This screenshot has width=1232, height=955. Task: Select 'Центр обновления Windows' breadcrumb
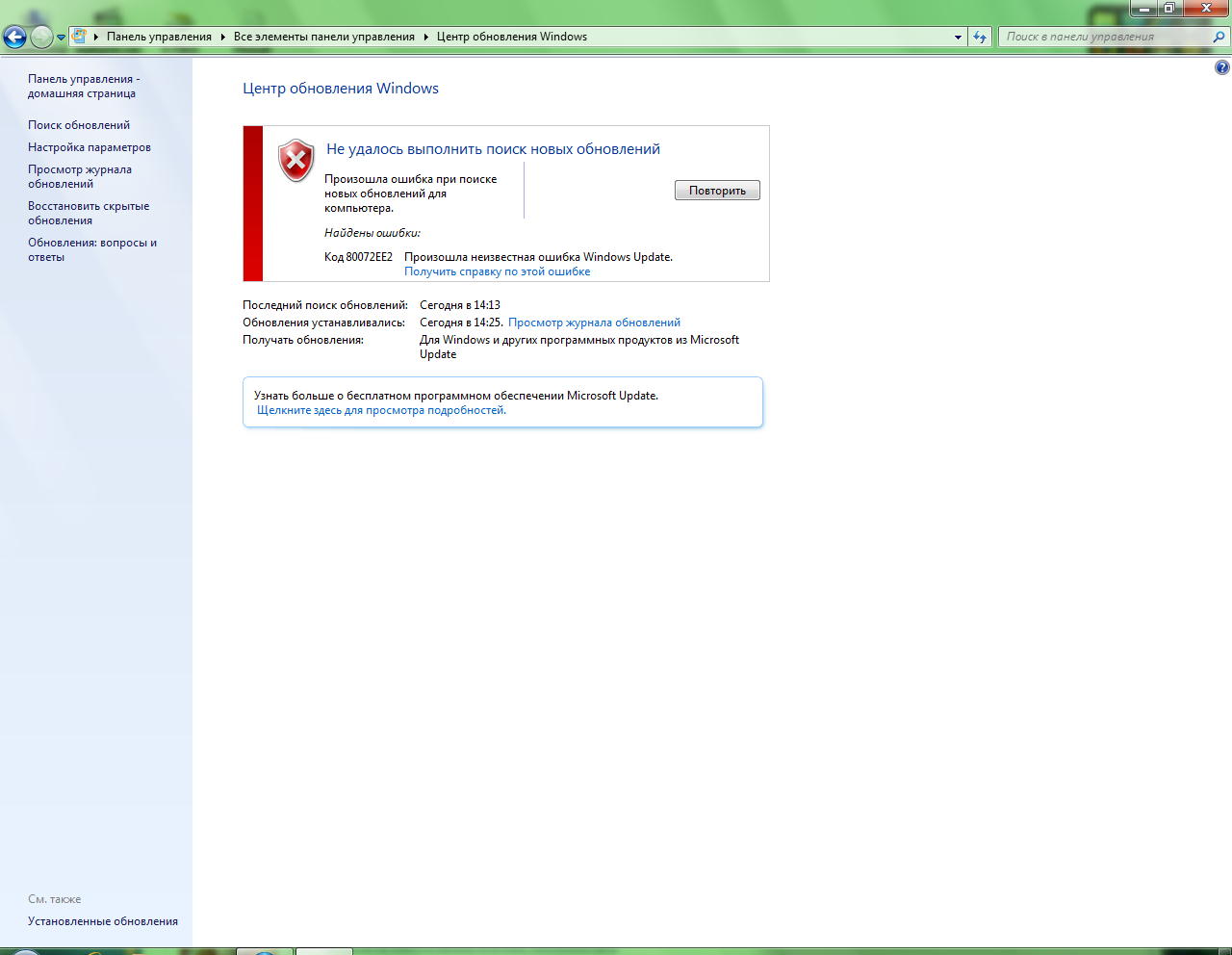512,37
